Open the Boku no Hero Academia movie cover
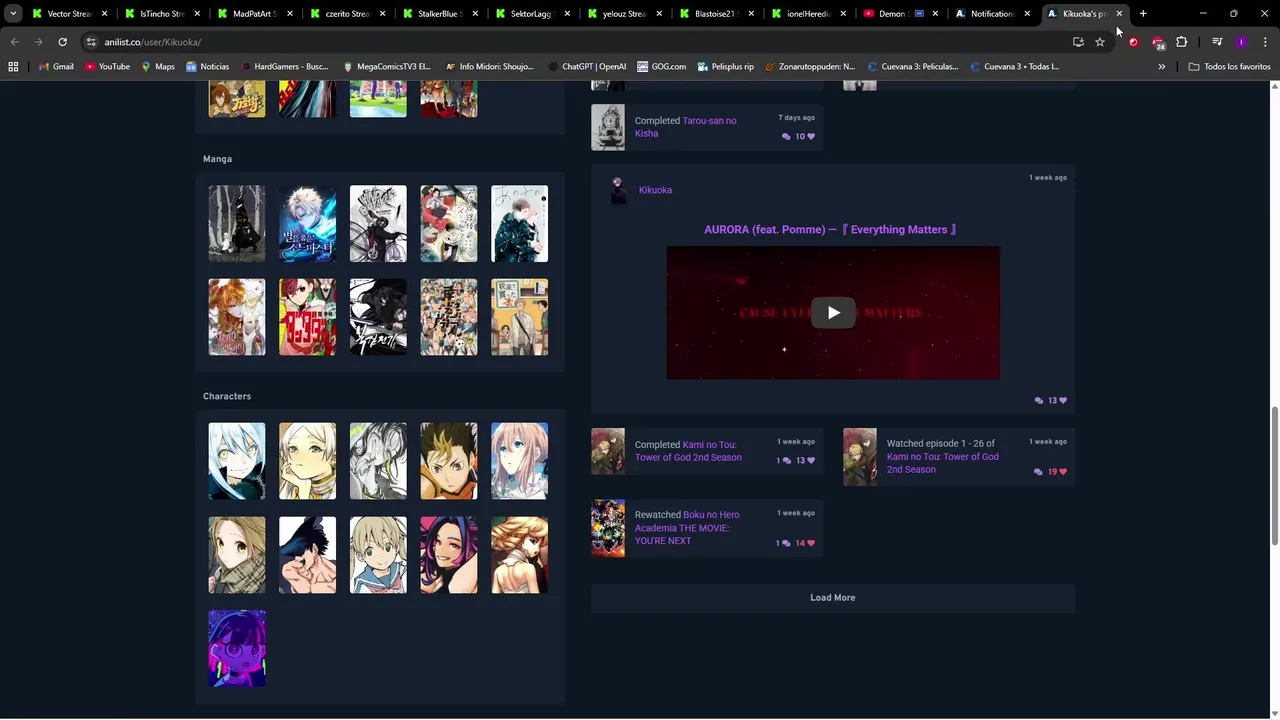The height and width of the screenshot is (720, 1280). (x=608, y=528)
